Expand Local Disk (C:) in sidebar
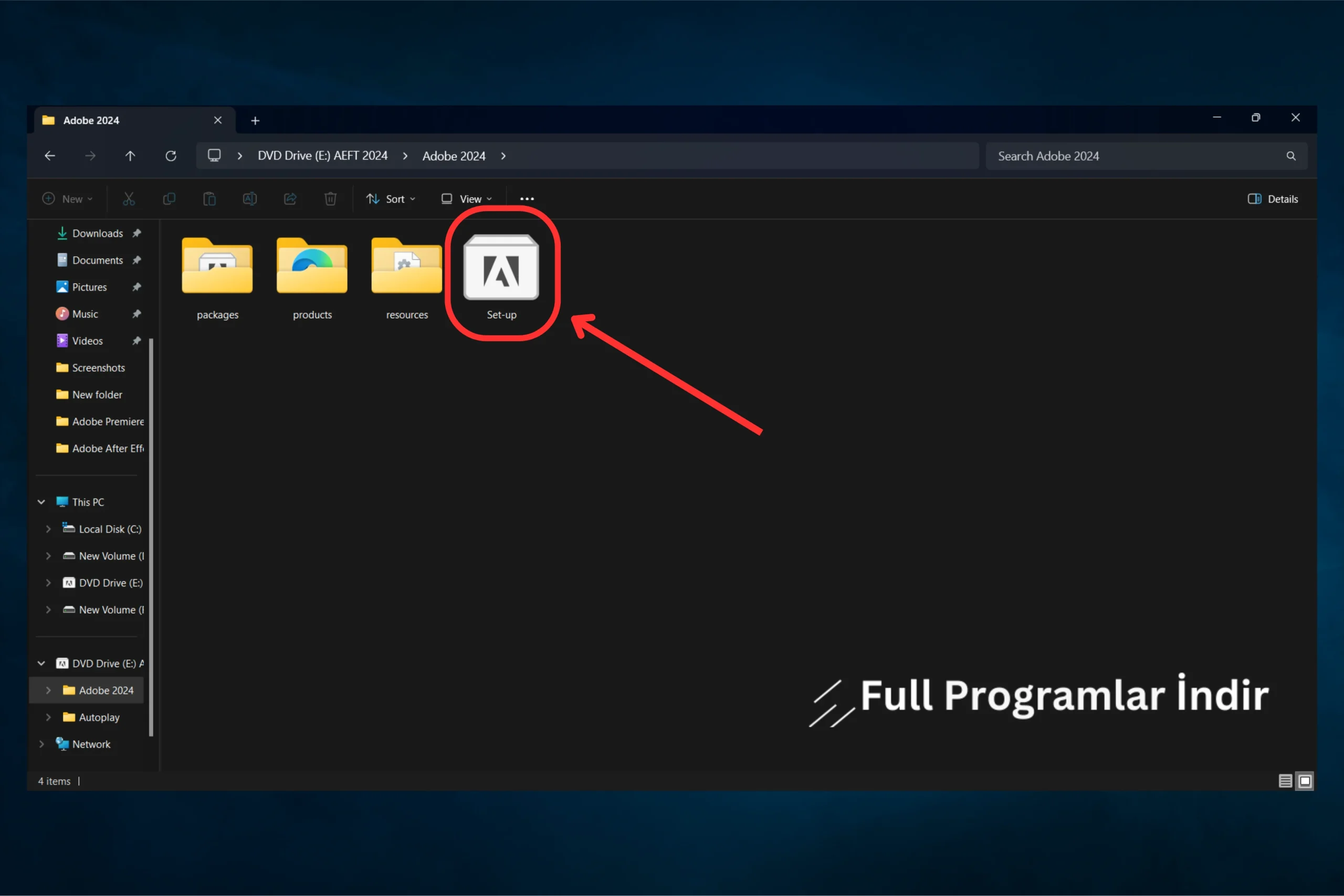The height and width of the screenshot is (896, 1344). 49,529
